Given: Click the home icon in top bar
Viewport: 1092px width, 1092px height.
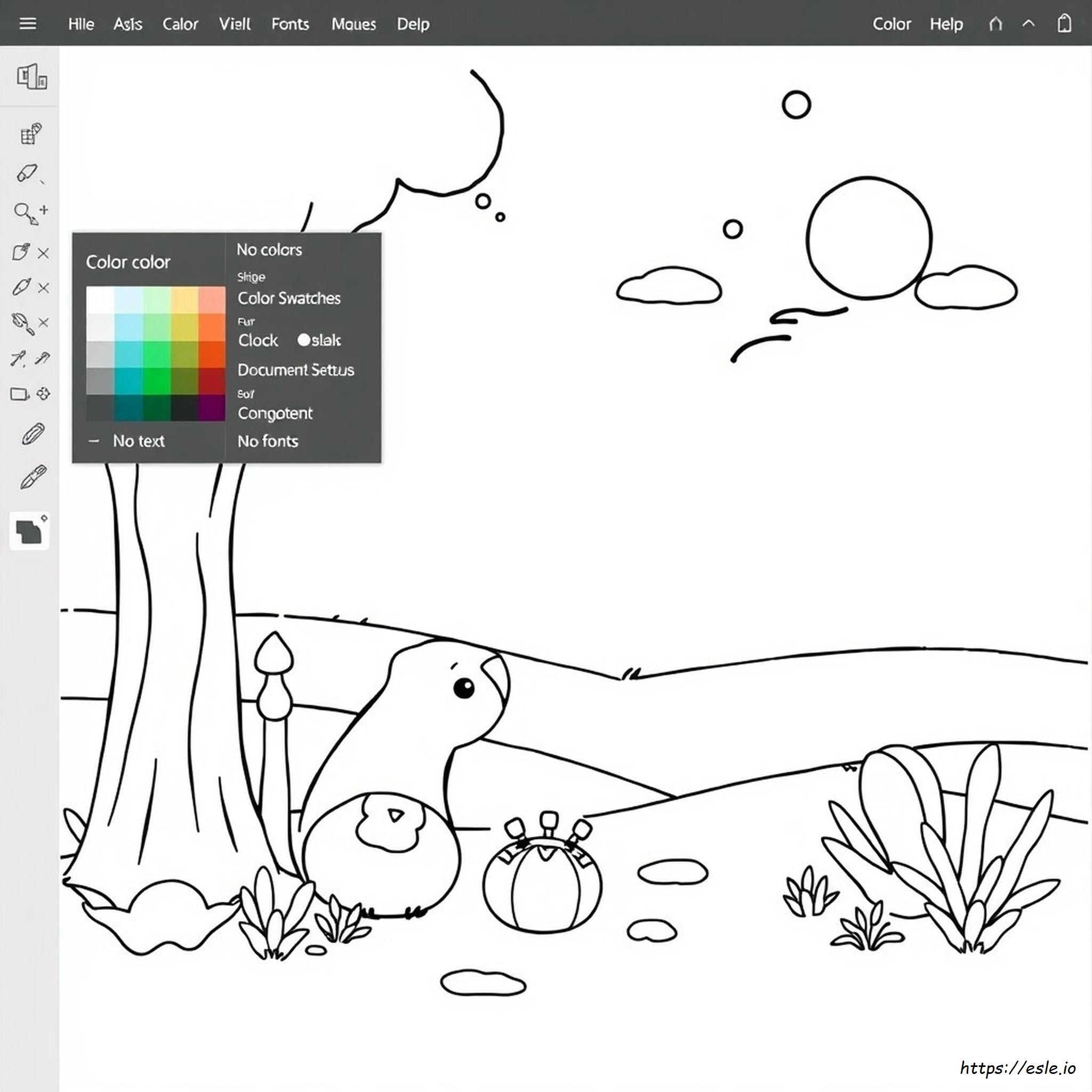Looking at the screenshot, I should (996, 24).
